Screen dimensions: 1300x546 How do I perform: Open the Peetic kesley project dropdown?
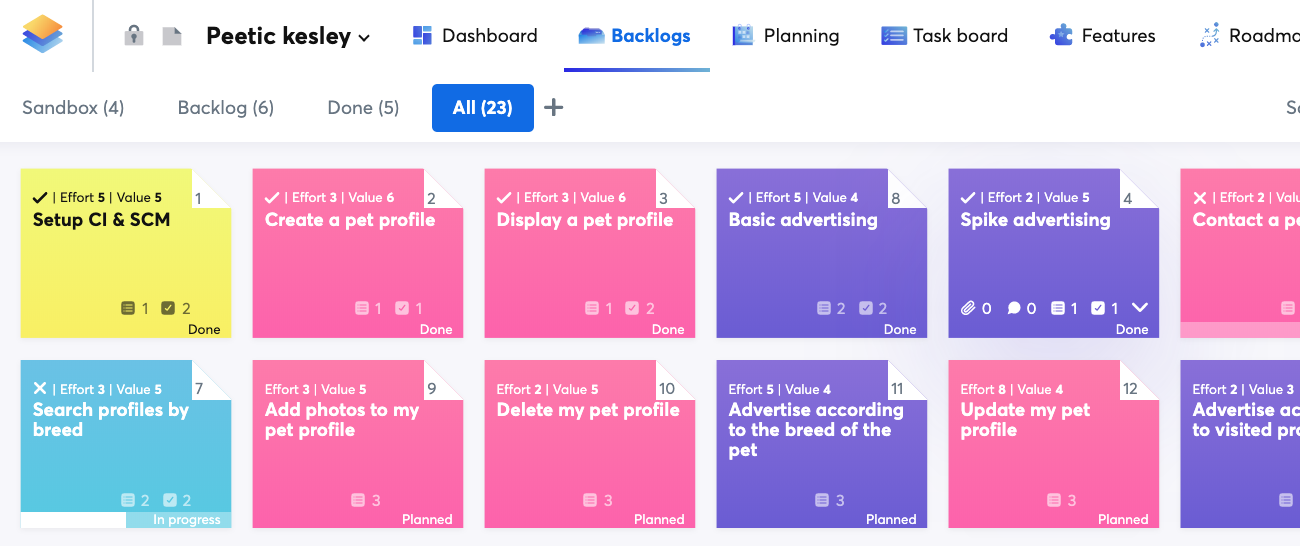coord(288,36)
